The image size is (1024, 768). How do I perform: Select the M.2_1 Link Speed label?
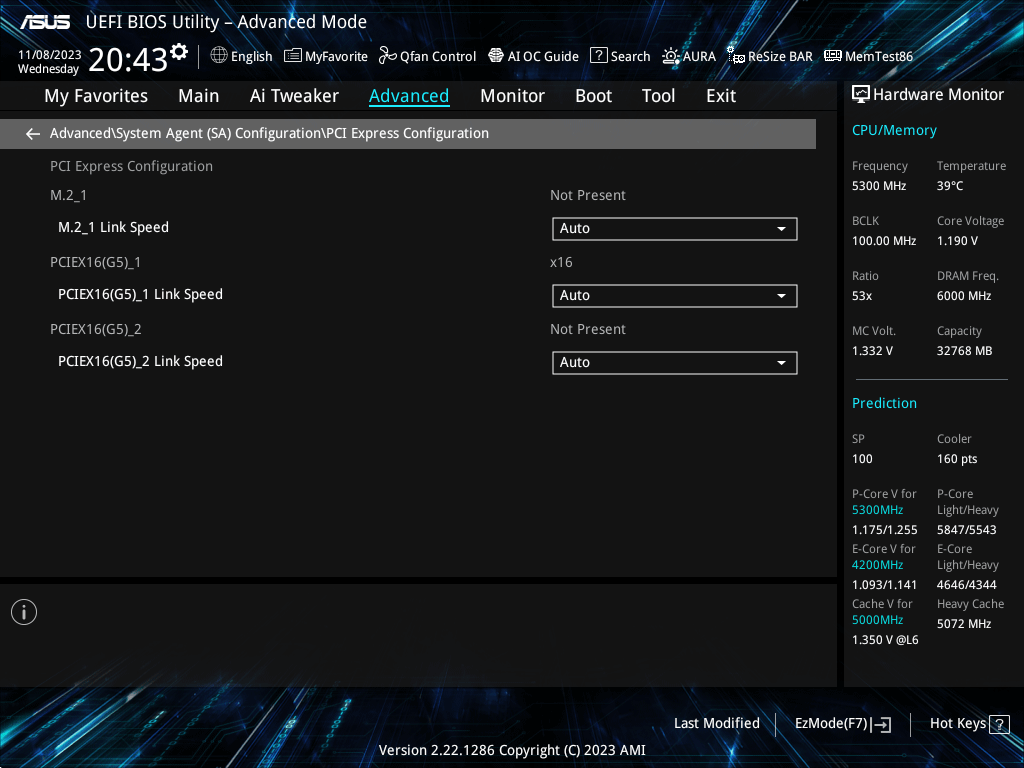(114, 227)
